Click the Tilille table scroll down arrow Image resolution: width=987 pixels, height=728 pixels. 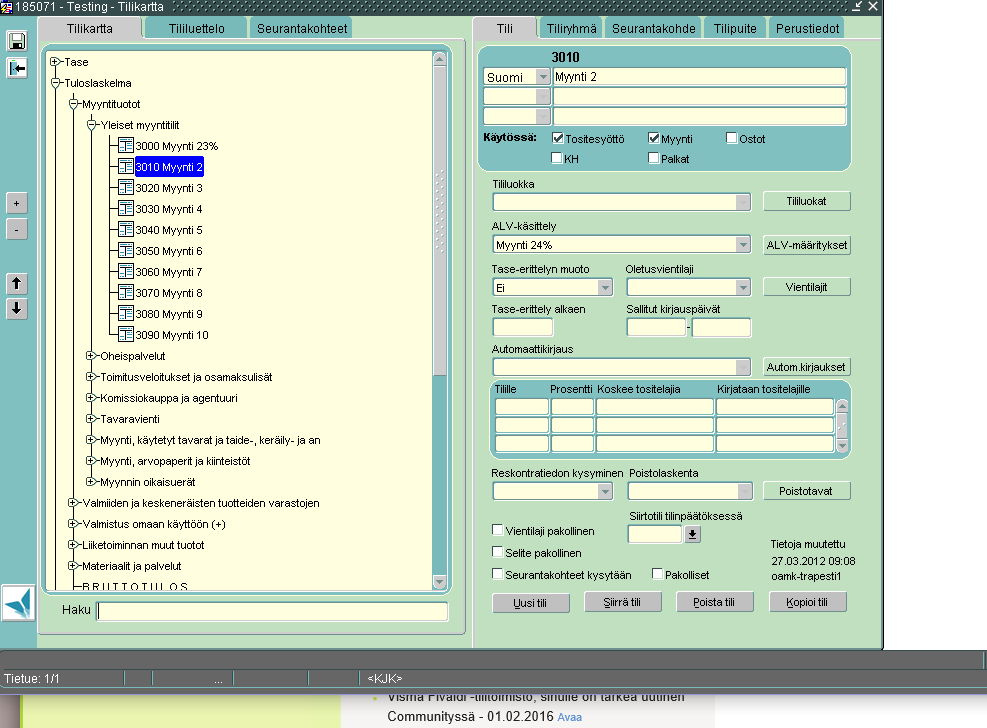coord(842,445)
